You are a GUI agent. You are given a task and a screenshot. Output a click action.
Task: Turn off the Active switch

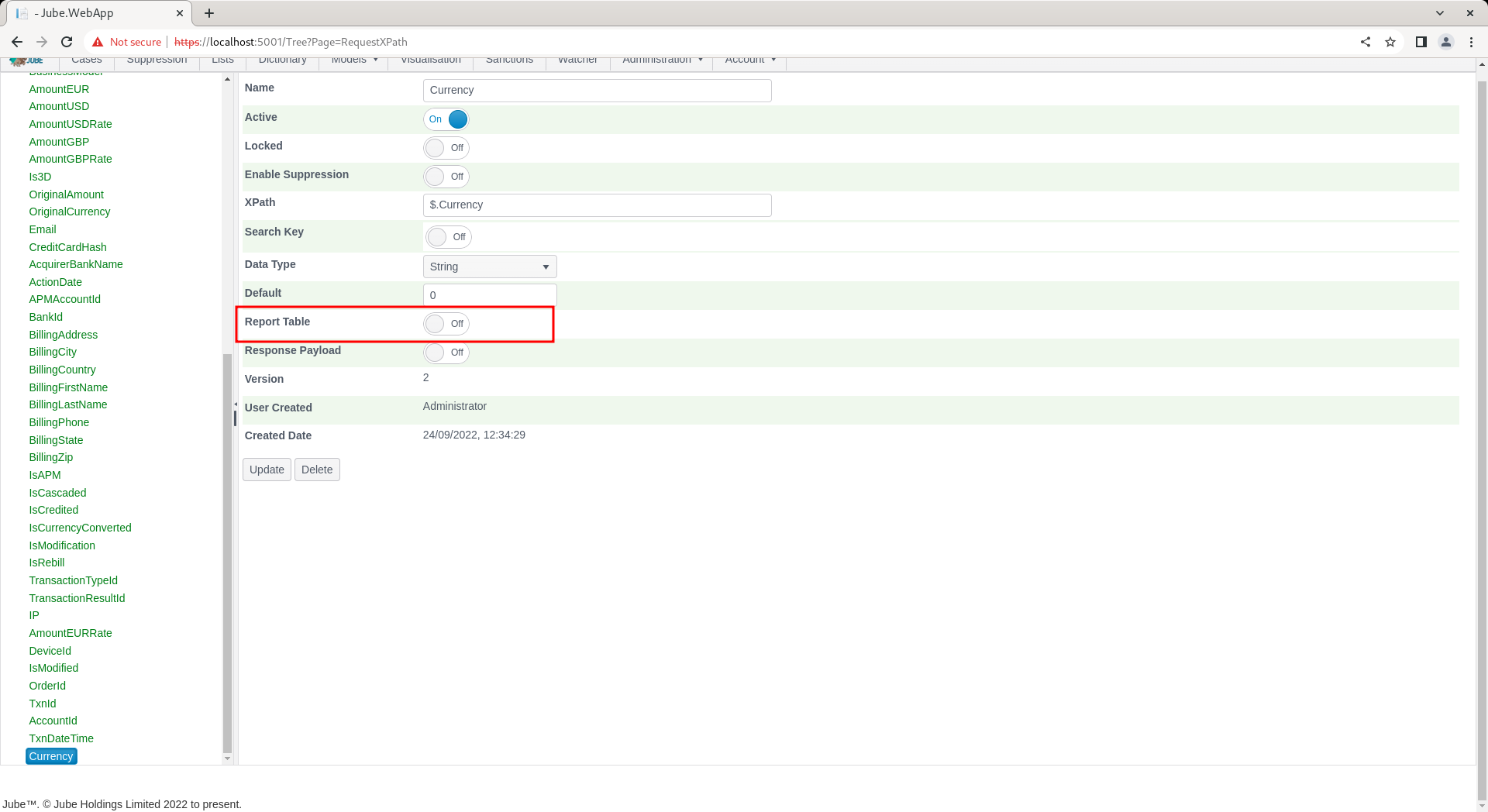pos(446,119)
